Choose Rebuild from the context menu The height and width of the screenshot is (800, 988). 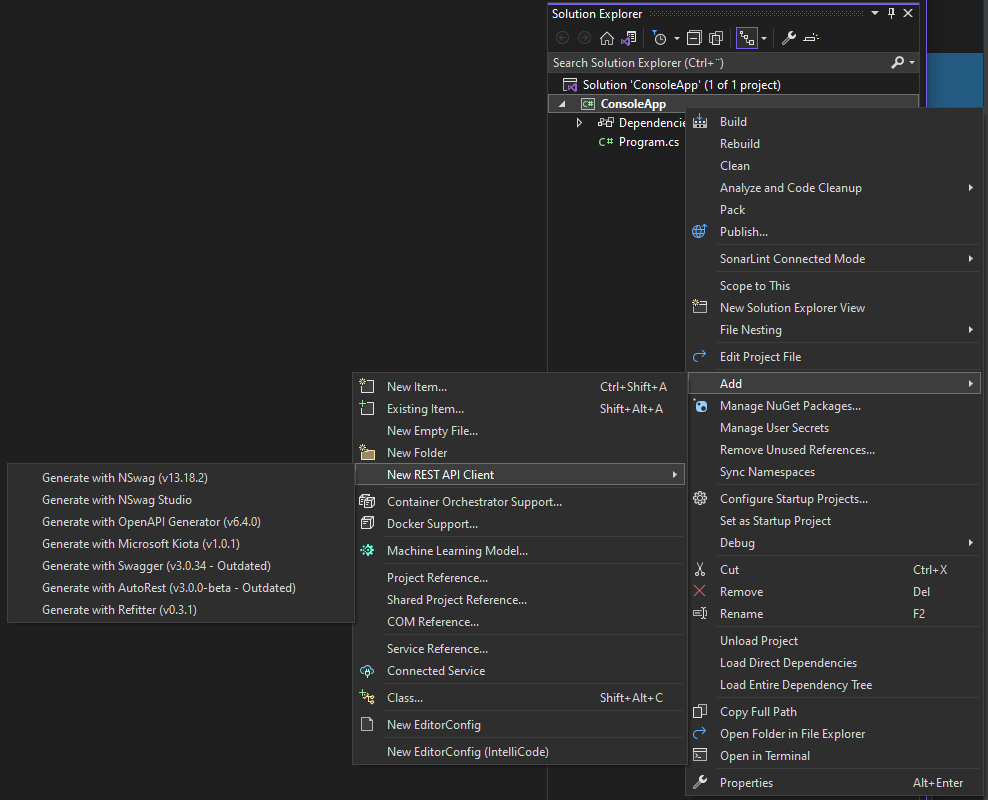[x=834, y=144]
